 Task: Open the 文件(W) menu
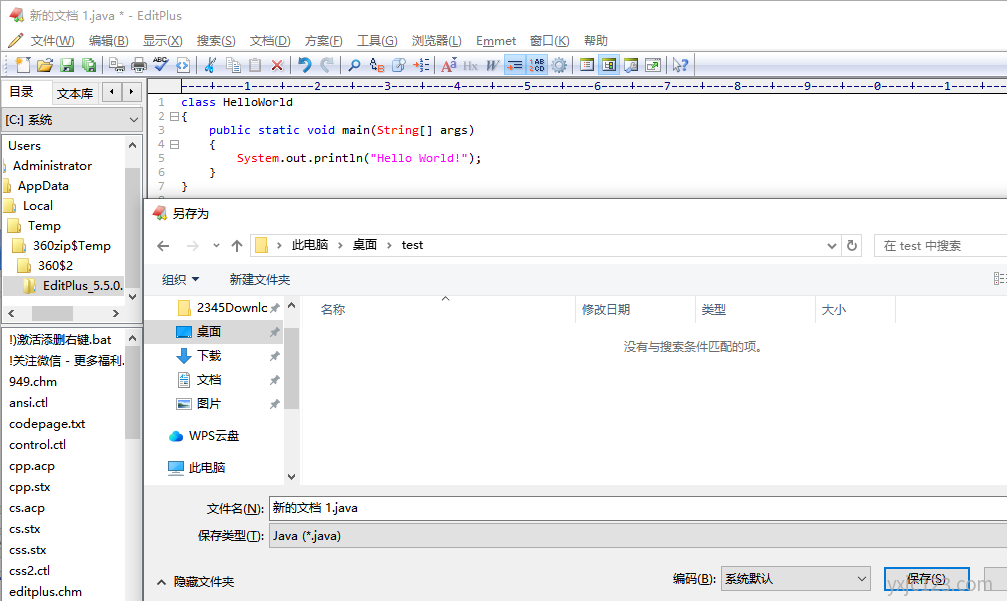click(x=53, y=40)
